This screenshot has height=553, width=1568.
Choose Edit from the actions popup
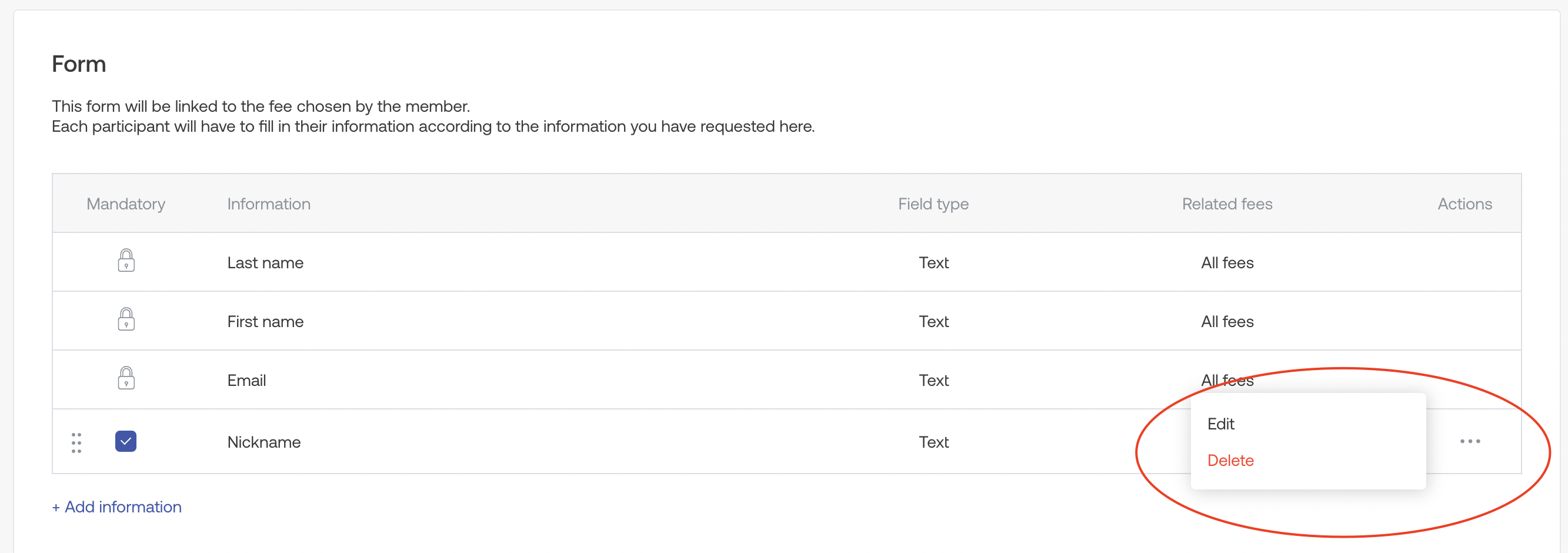[x=1220, y=424]
